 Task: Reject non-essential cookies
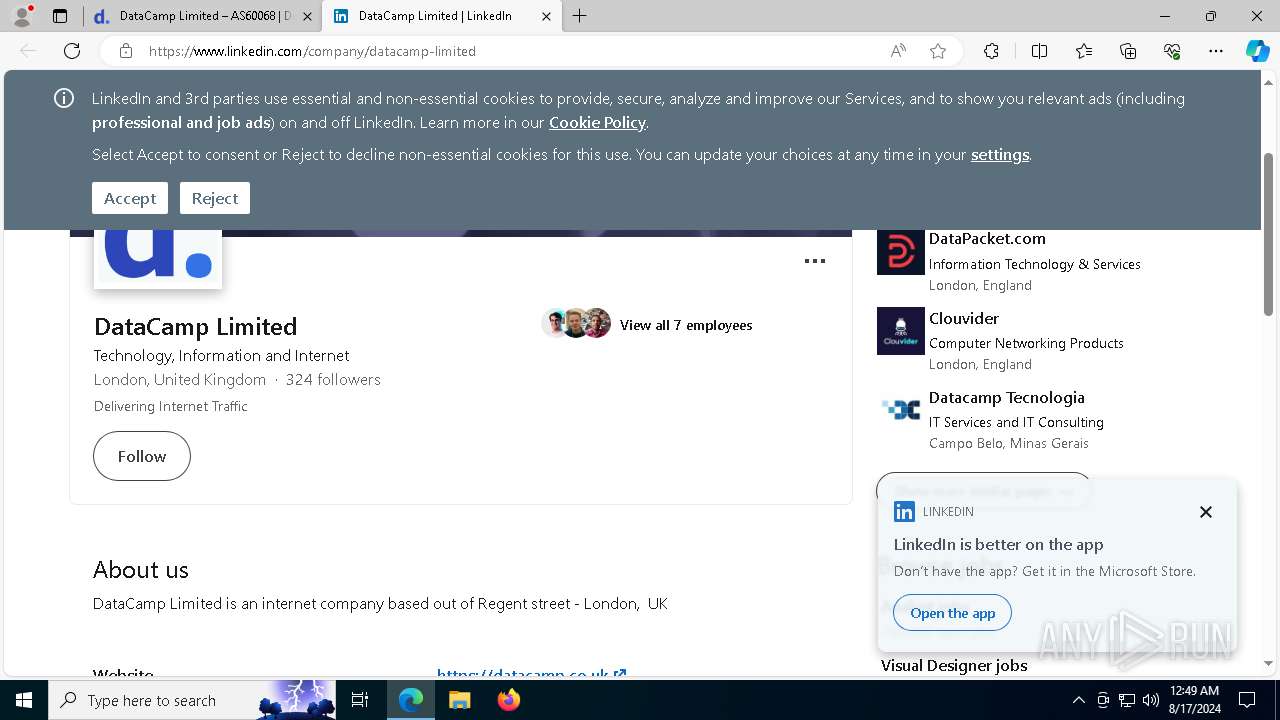tap(215, 198)
